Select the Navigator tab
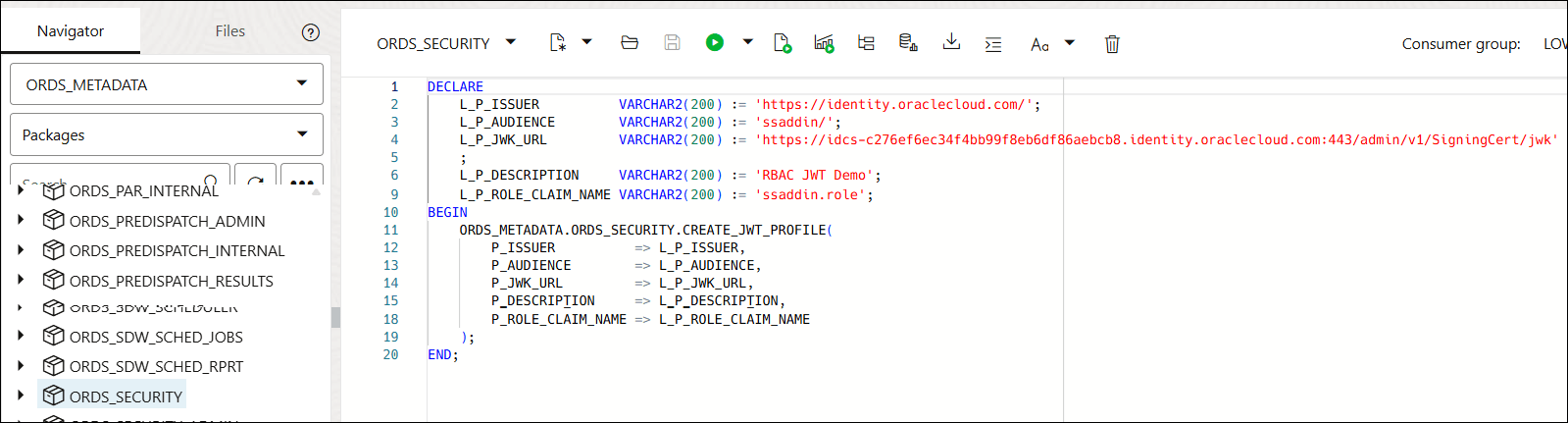 pyautogui.click(x=71, y=31)
